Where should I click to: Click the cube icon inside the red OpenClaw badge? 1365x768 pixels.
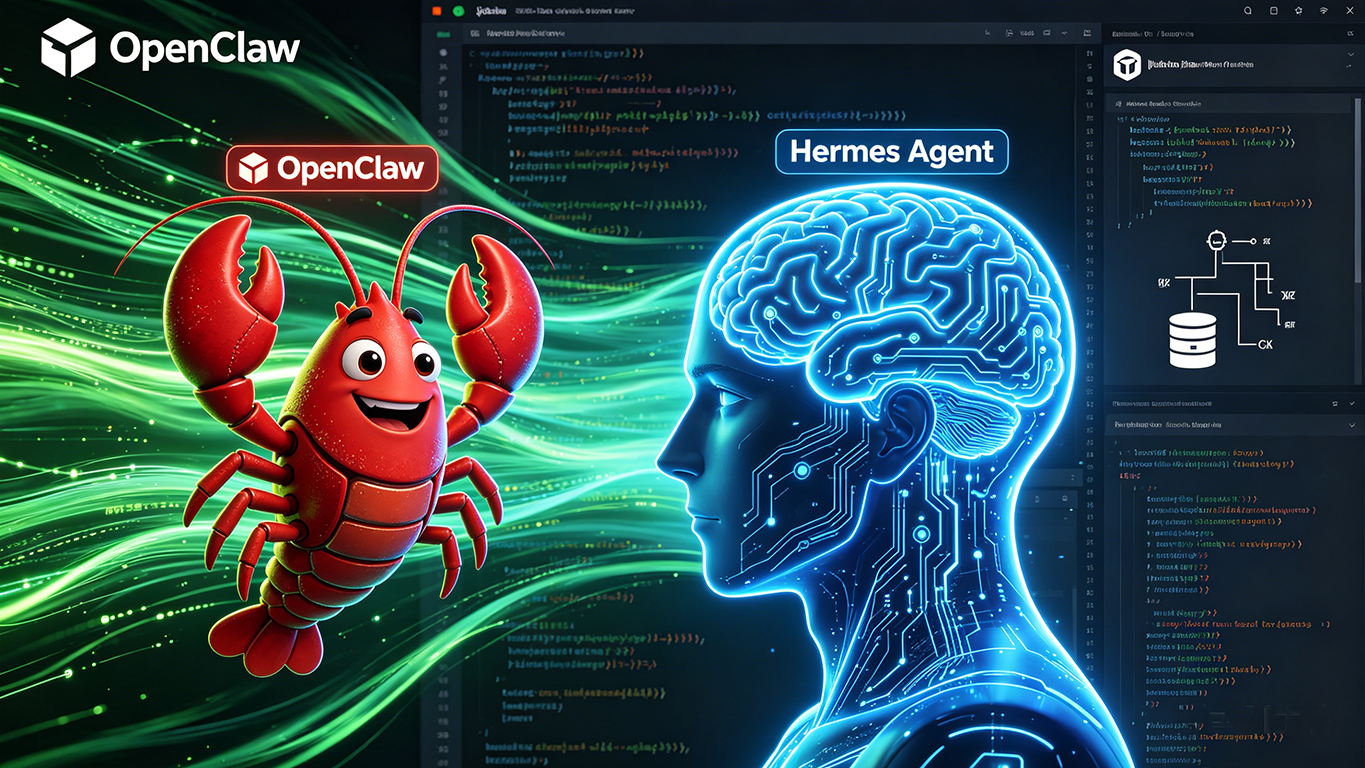tap(253, 169)
